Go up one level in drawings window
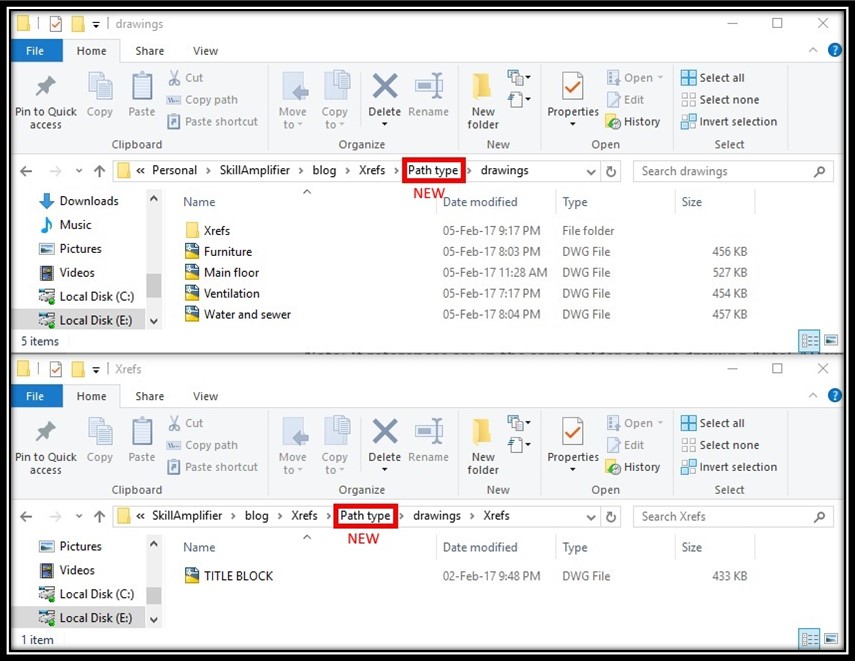The width and height of the screenshot is (855, 661). [99, 171]
